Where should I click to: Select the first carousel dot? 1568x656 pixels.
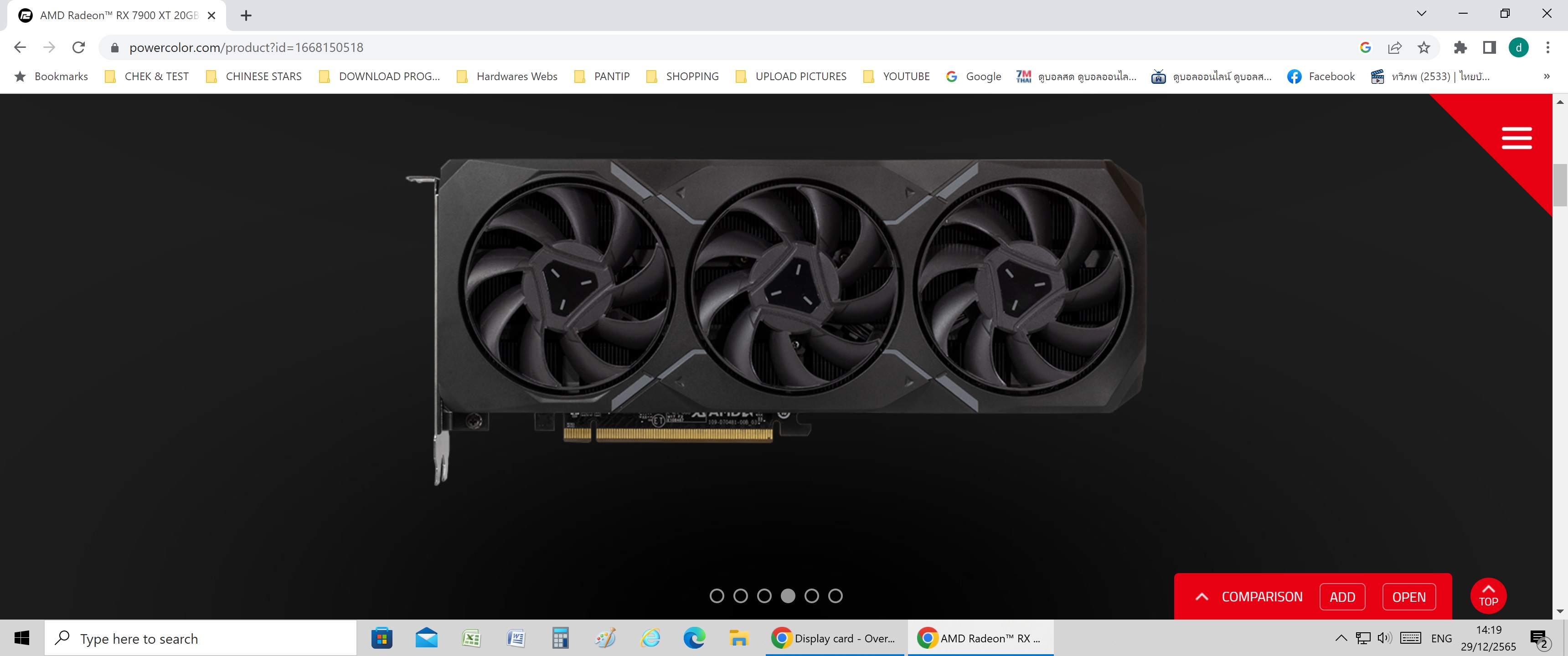click(x=717, y=596)
